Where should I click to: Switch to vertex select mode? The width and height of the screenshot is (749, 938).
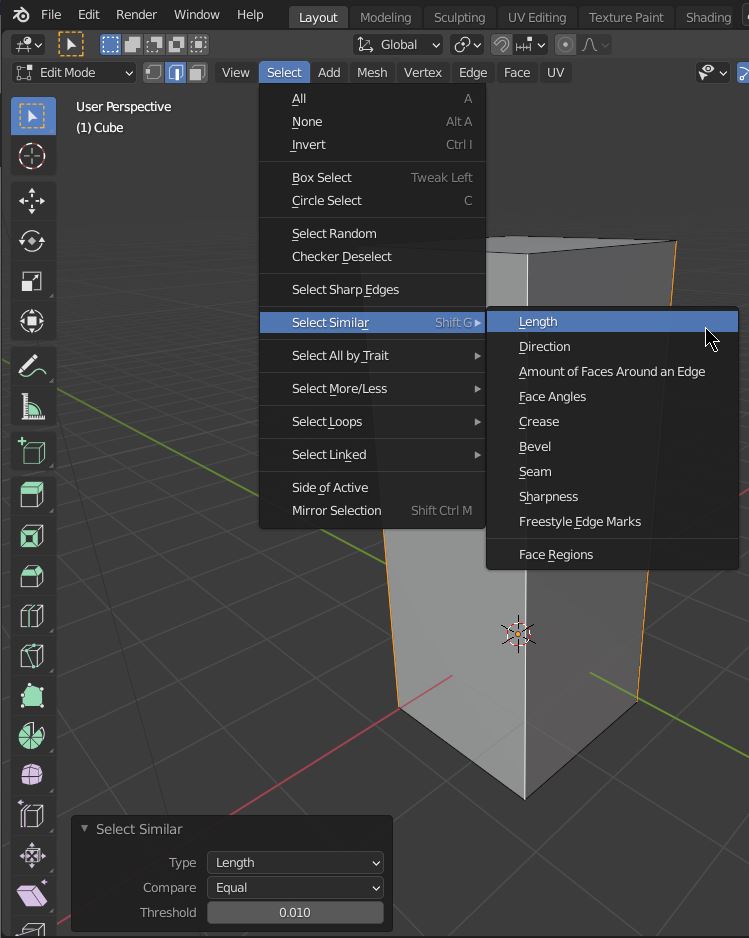coord(154,73)
